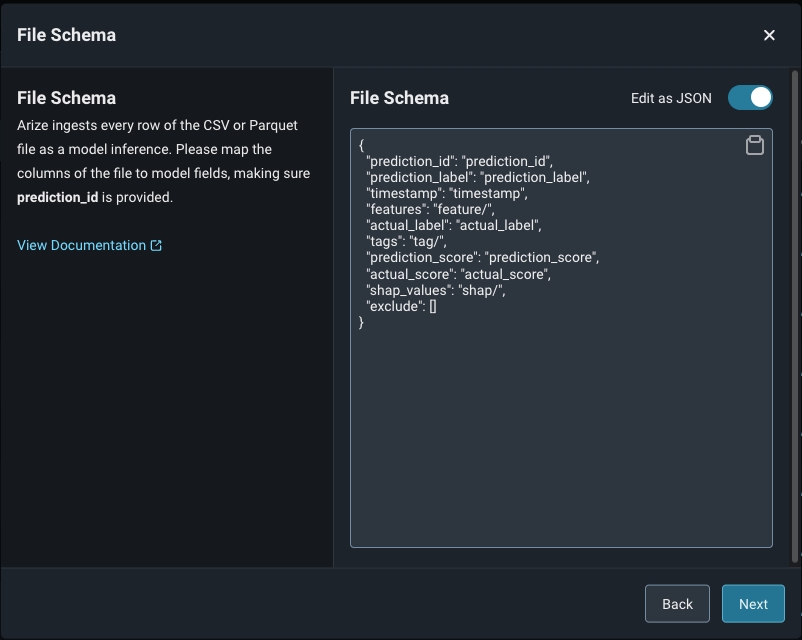Image resolution: width=802 pixels, height=640 pixels.
Task: Place cursor on the "tags": "tag/" line
Action: pyautogui.click(x=406, y=241)
